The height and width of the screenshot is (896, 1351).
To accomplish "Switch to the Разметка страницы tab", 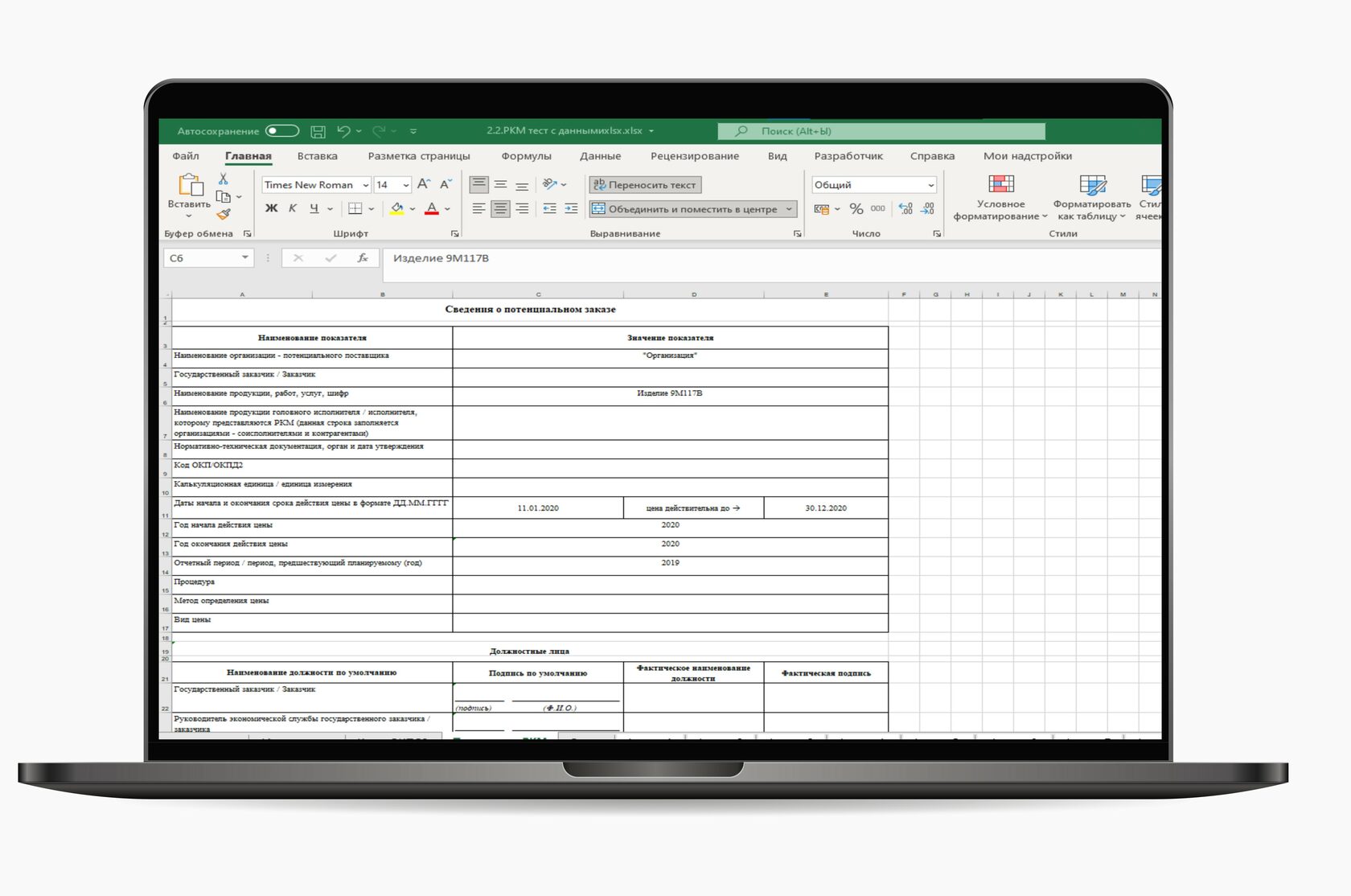I will point(419,156).
